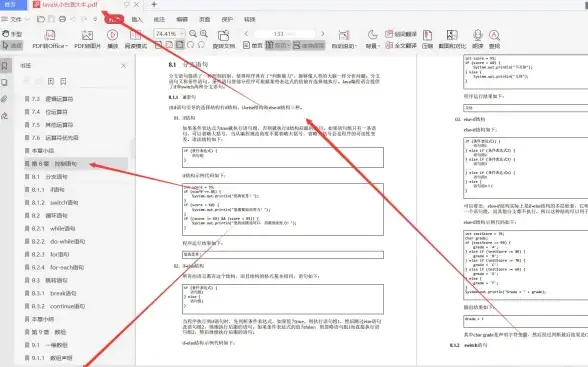588x367 pixels.
Task: Toggle 单页 single page view
Action: [x=253, y=45]
